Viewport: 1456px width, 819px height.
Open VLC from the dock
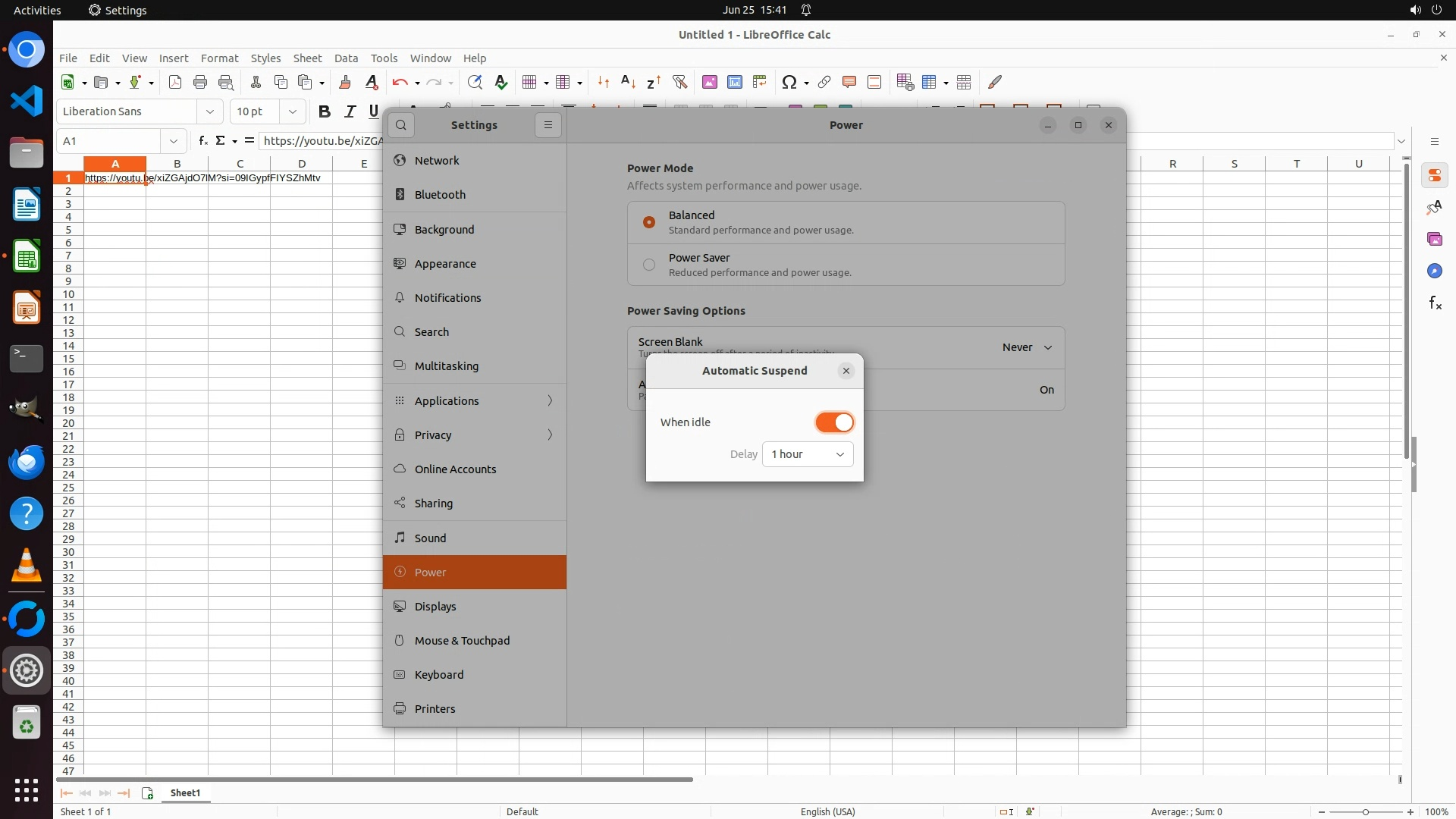click(x=27, y=566)
